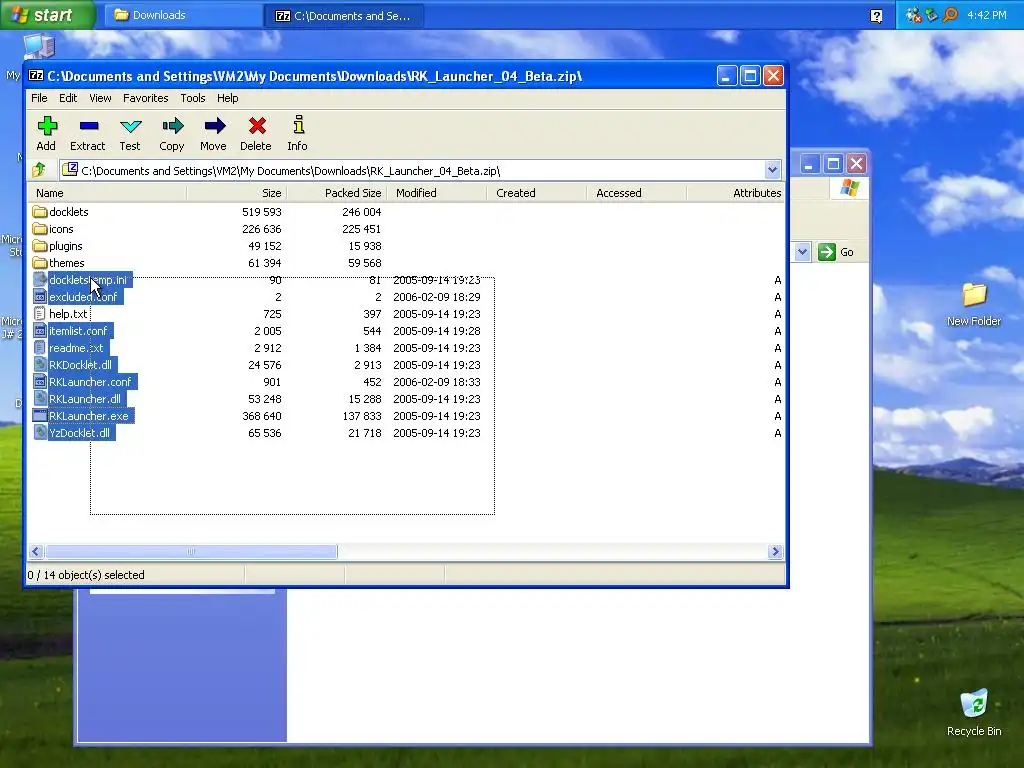Select the New Folder desktop icon
Image resolution: width=1024 pixels, height=768 pixels.
pos(974,295)
